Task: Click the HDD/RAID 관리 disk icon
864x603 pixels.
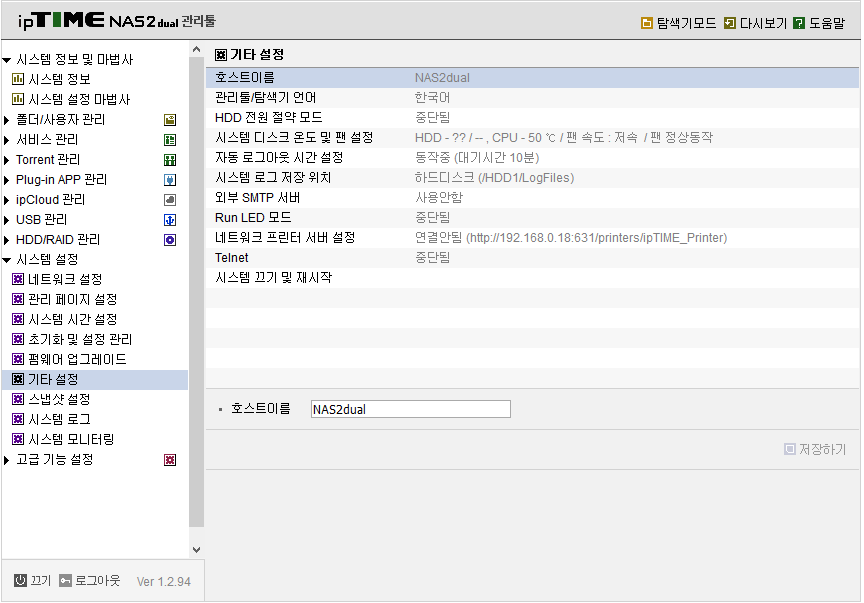Action: click(x=170, y=240)
